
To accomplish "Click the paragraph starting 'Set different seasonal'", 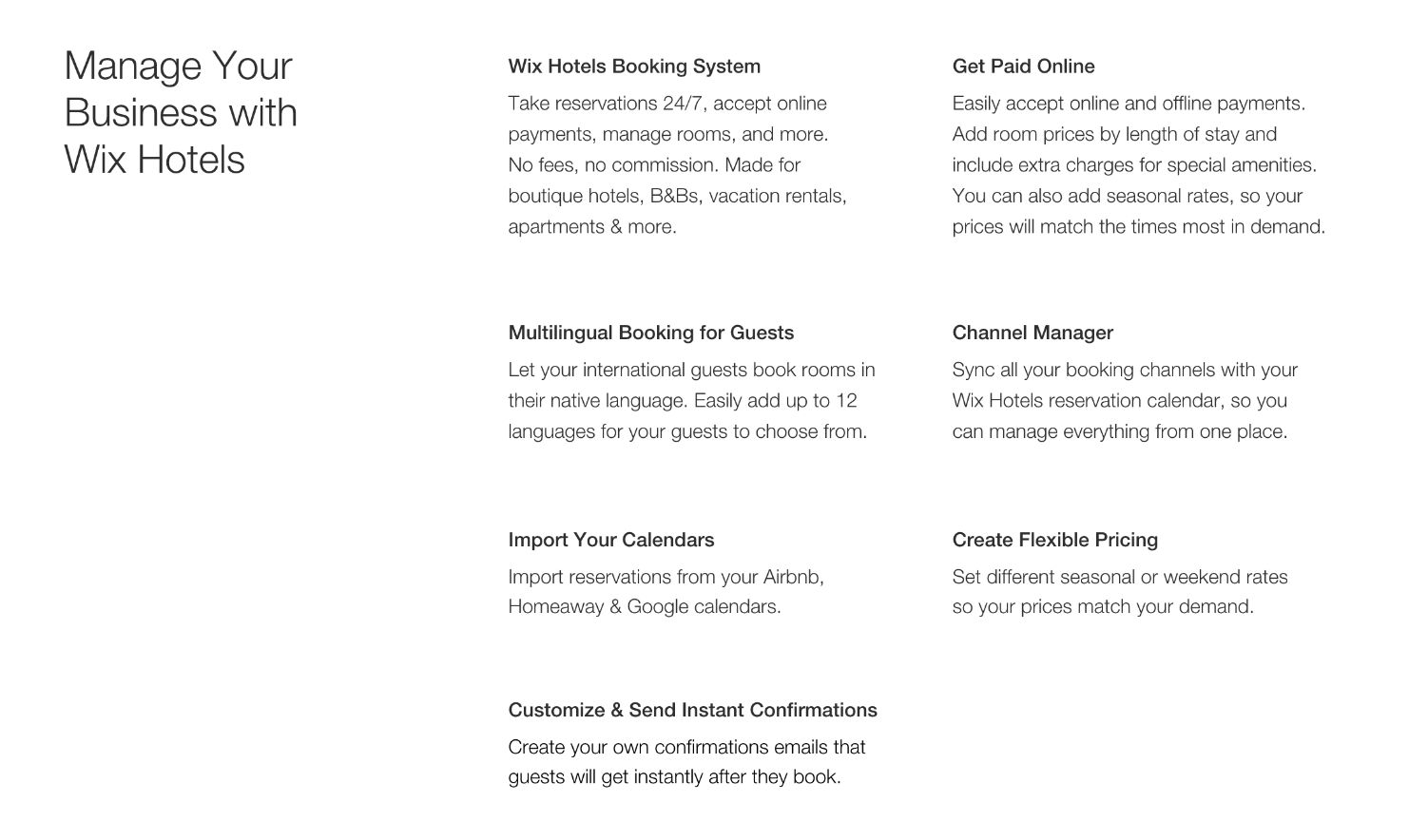I will pyautogui.click(x=1119, y=591).
